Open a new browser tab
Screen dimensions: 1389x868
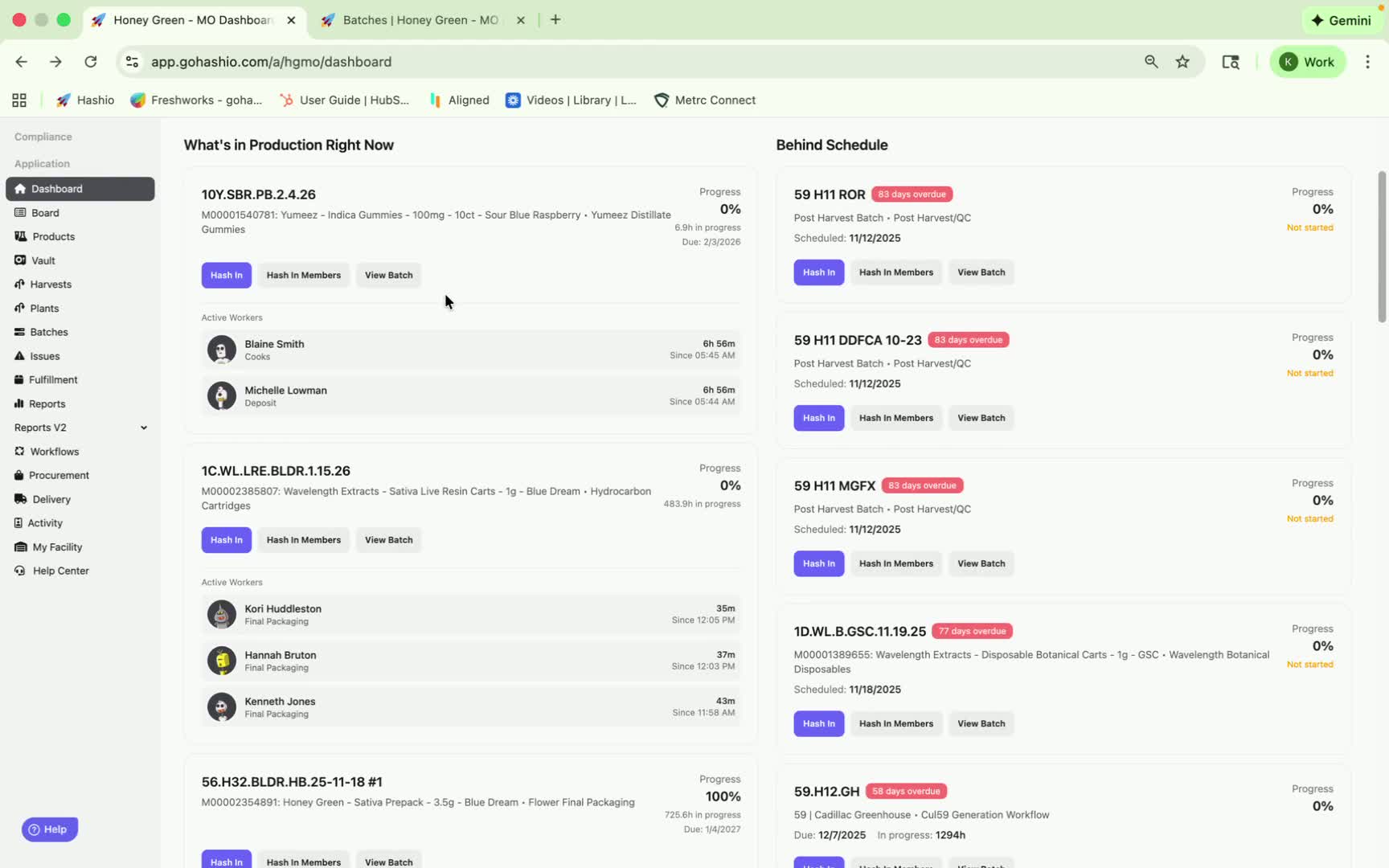click(x=555, y=19)
